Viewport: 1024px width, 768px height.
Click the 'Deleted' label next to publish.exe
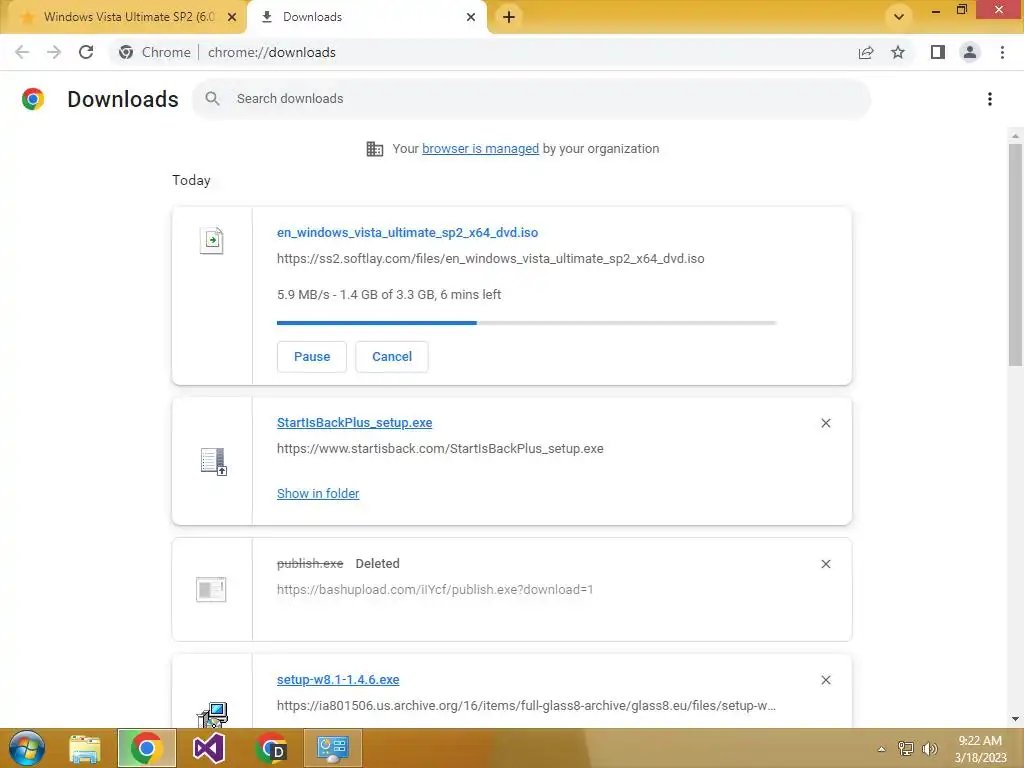point(377,564)
